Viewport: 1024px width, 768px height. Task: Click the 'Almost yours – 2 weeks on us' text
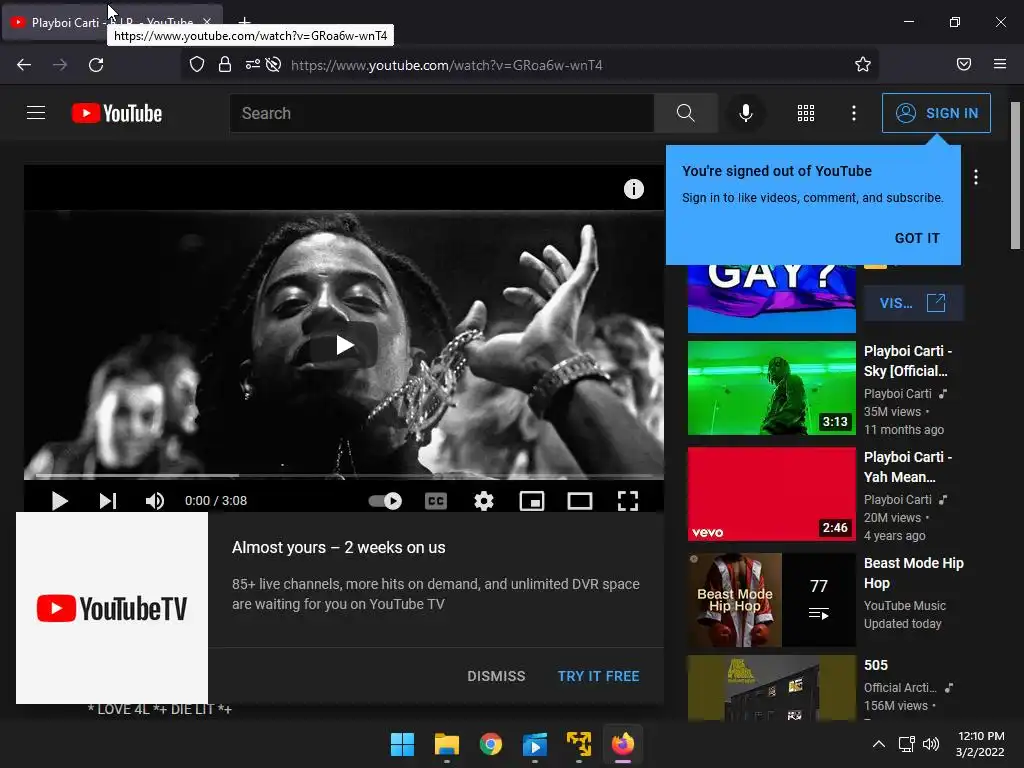(338, 547)
